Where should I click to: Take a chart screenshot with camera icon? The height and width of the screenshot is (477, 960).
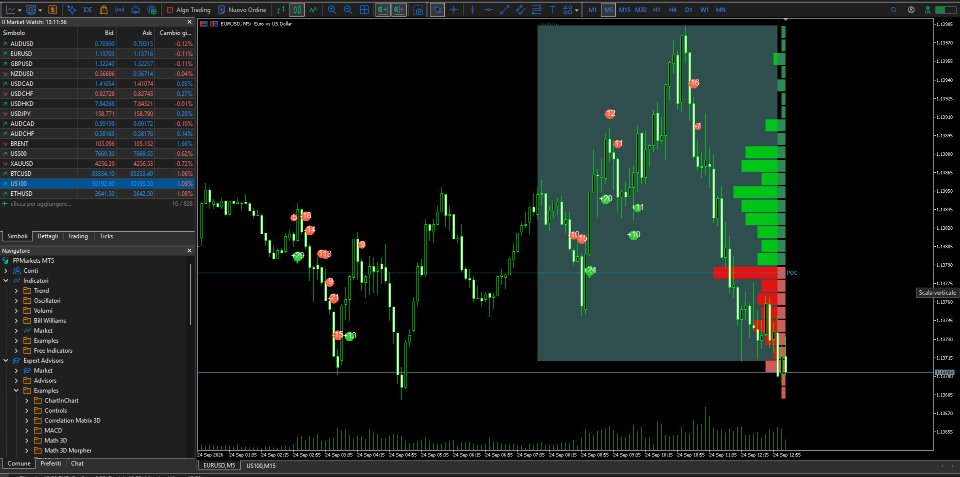pyautogui.click(x=419, y=10)
